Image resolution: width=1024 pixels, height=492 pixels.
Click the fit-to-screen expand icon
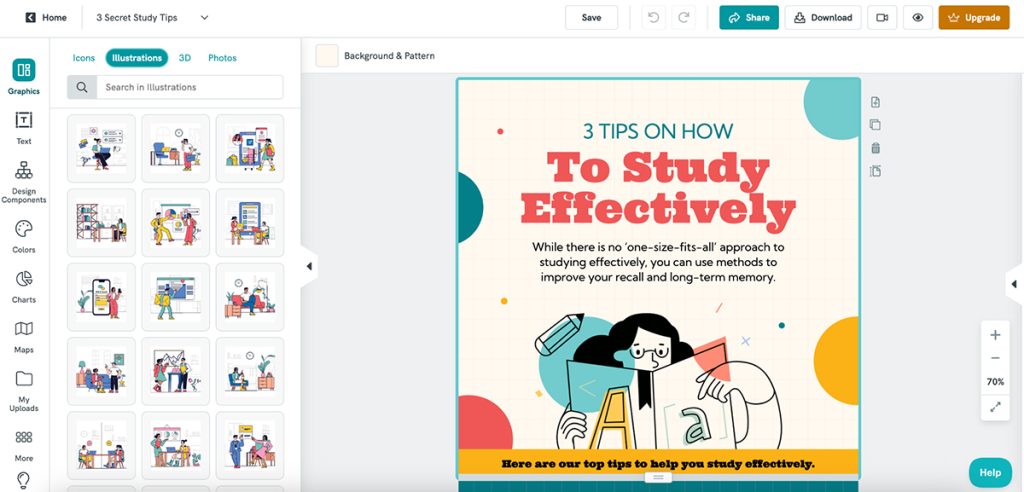coord(995,406)
